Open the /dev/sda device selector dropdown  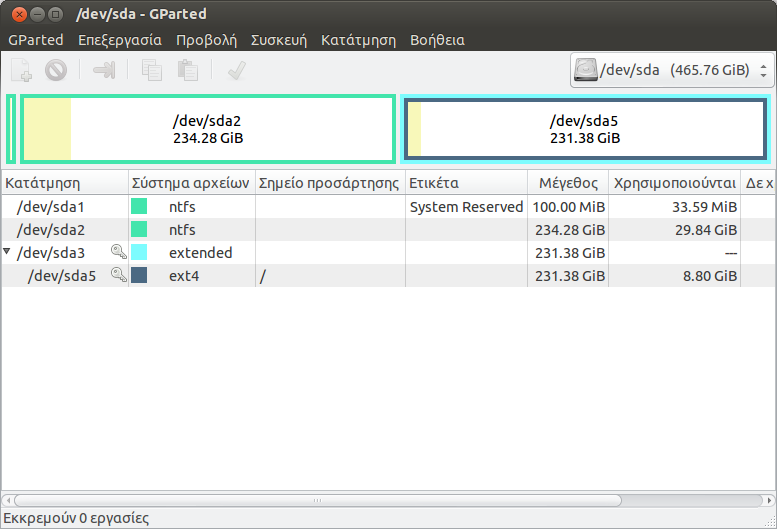point(671,70)
